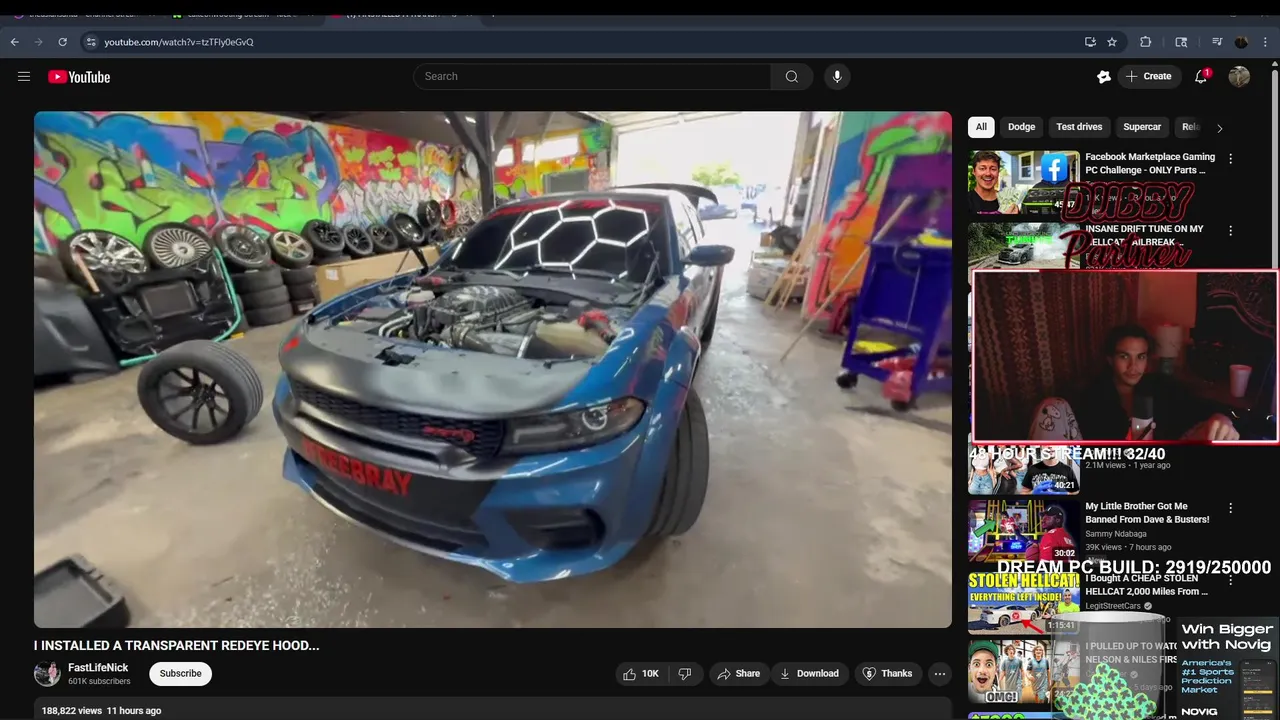Dislike this video
The width and height of the screenshot is (1280, 720).
[685, 673]
